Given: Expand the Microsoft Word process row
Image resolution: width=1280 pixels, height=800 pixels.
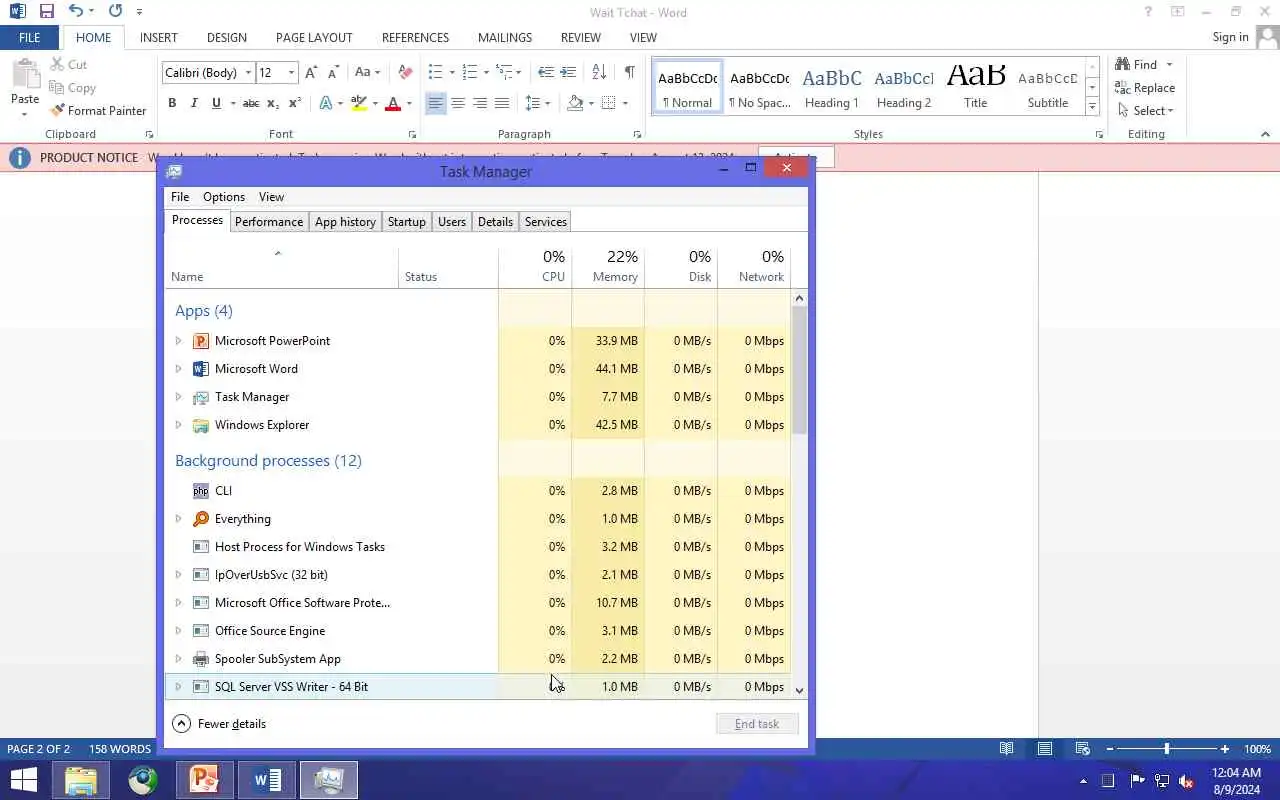Looking at the screenshot, I should tap(178, 369).
